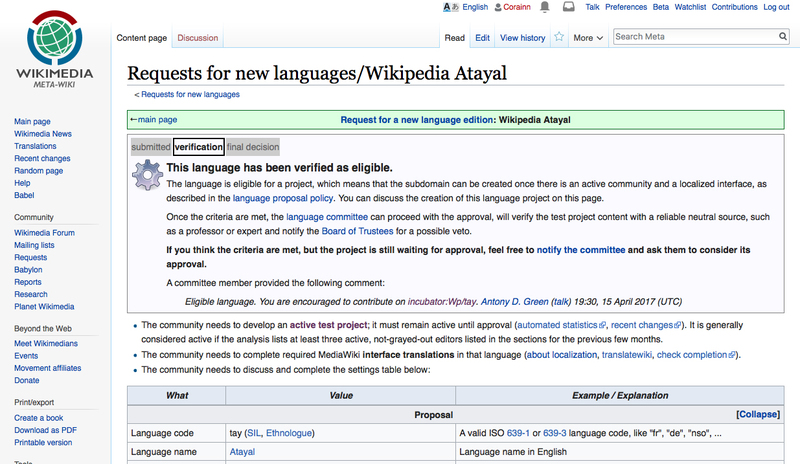The width and height of the screenshot is (800, 464).
Task: Open the Beta features link
Action: pyautogui.click(x=661, y=7)
